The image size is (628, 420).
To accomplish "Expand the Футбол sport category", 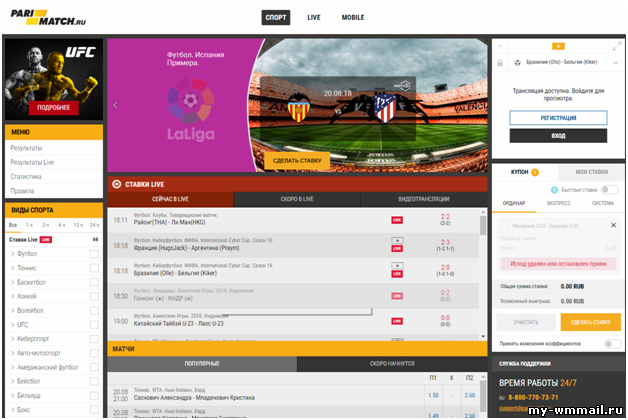I will 12,253.
